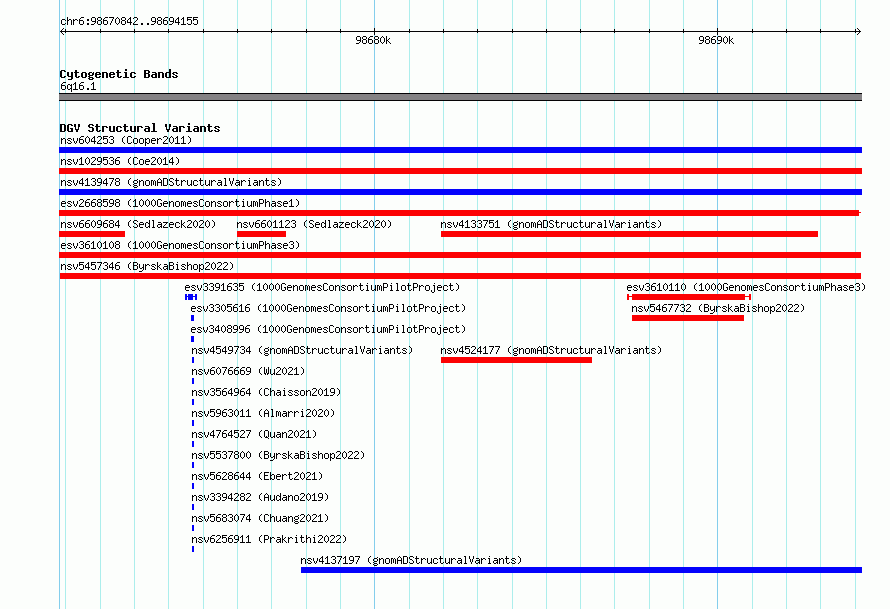Select the red bar under nsv4524177
This screenshot has height=609, width=890.
click(x=517, y=360)
